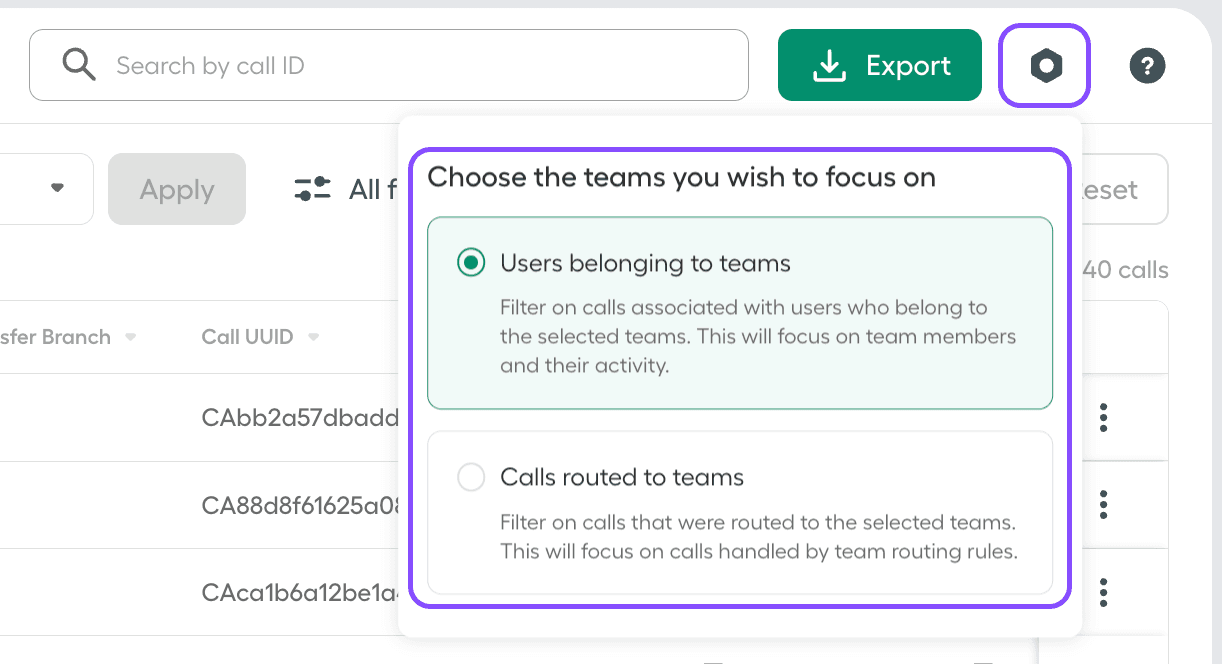Click the help question mark icon

1147,65
